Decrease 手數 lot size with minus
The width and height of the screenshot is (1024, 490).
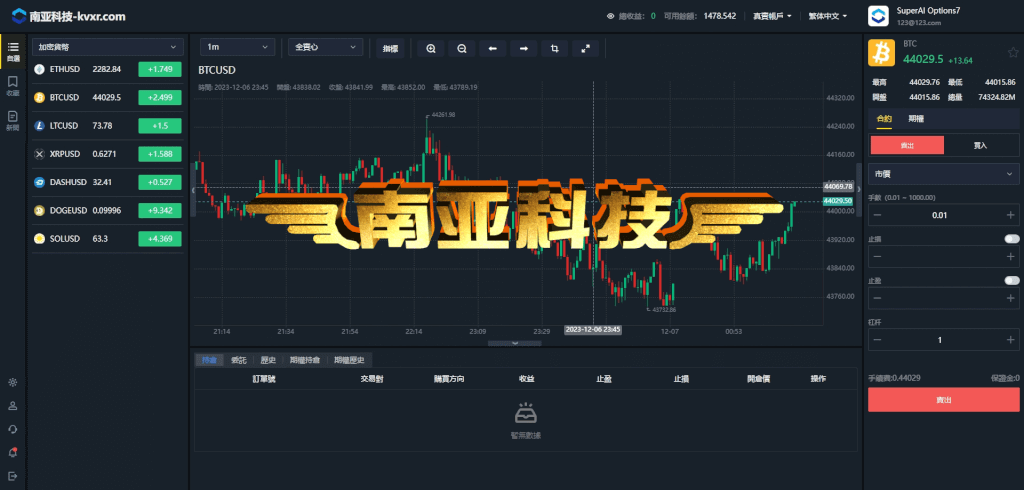tap(877, 215)
